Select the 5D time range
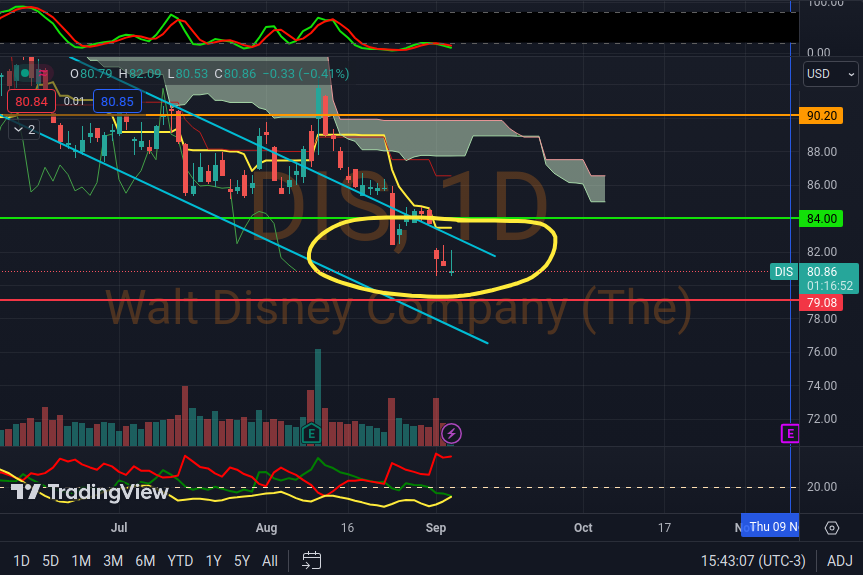The width and height of the screenshot is (863, 575). point(51,561)
